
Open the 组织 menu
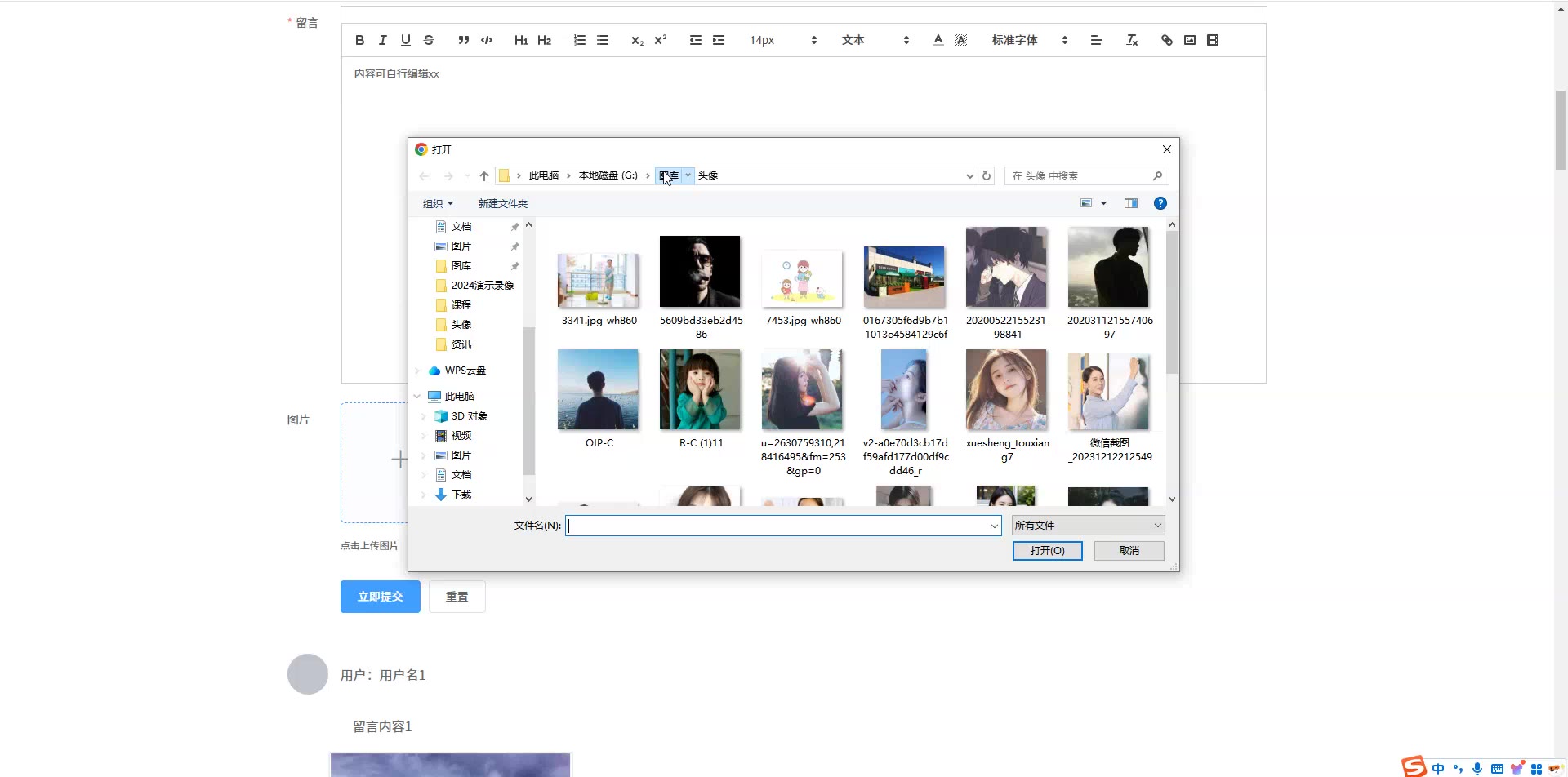(x=438, y=204)
